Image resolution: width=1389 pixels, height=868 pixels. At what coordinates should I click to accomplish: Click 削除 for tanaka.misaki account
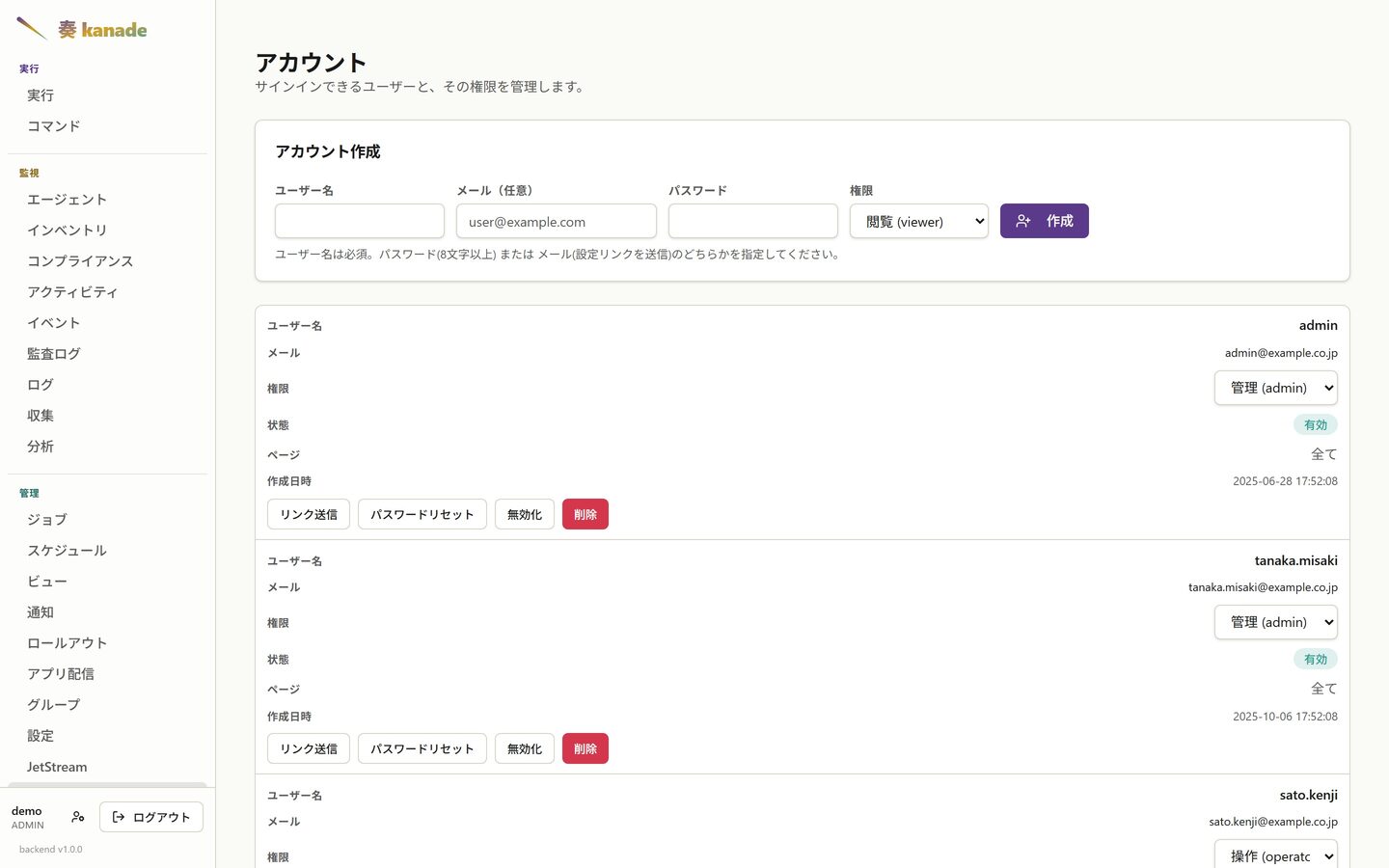(586, 748)
